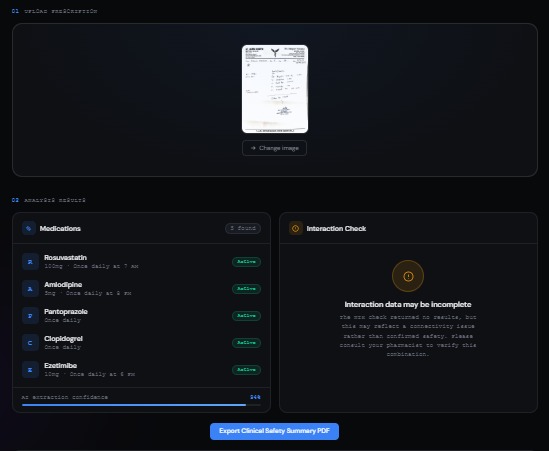The width and height of the screenshot is (549, 451).
Task: Select the Rosuvastatin medication name
Action: point(65,258)
